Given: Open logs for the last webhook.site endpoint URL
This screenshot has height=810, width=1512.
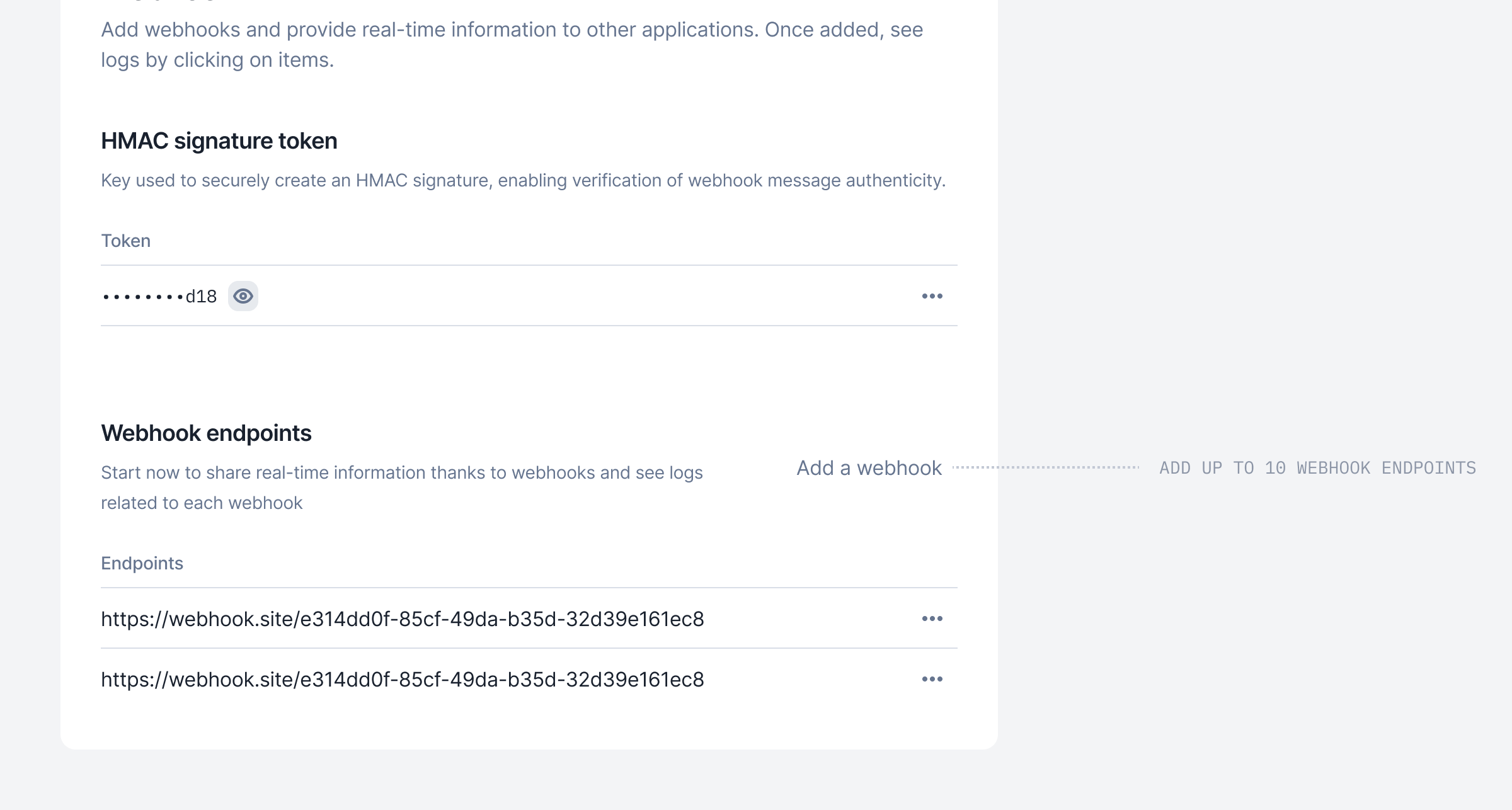Looking at the screenshot, I should [402, 680].
